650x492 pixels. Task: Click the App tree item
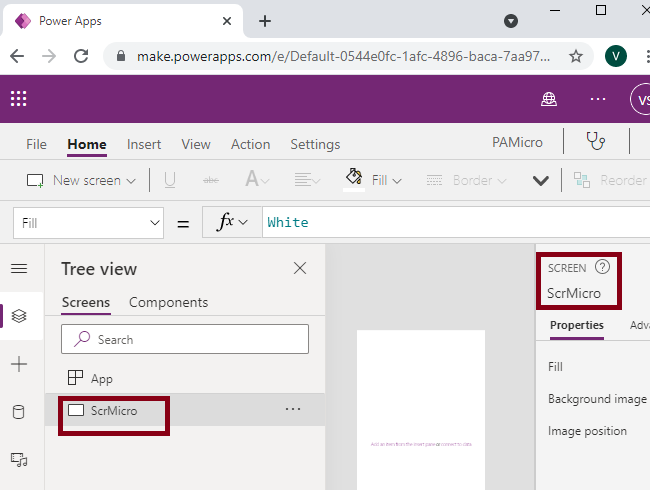(185, 378)
